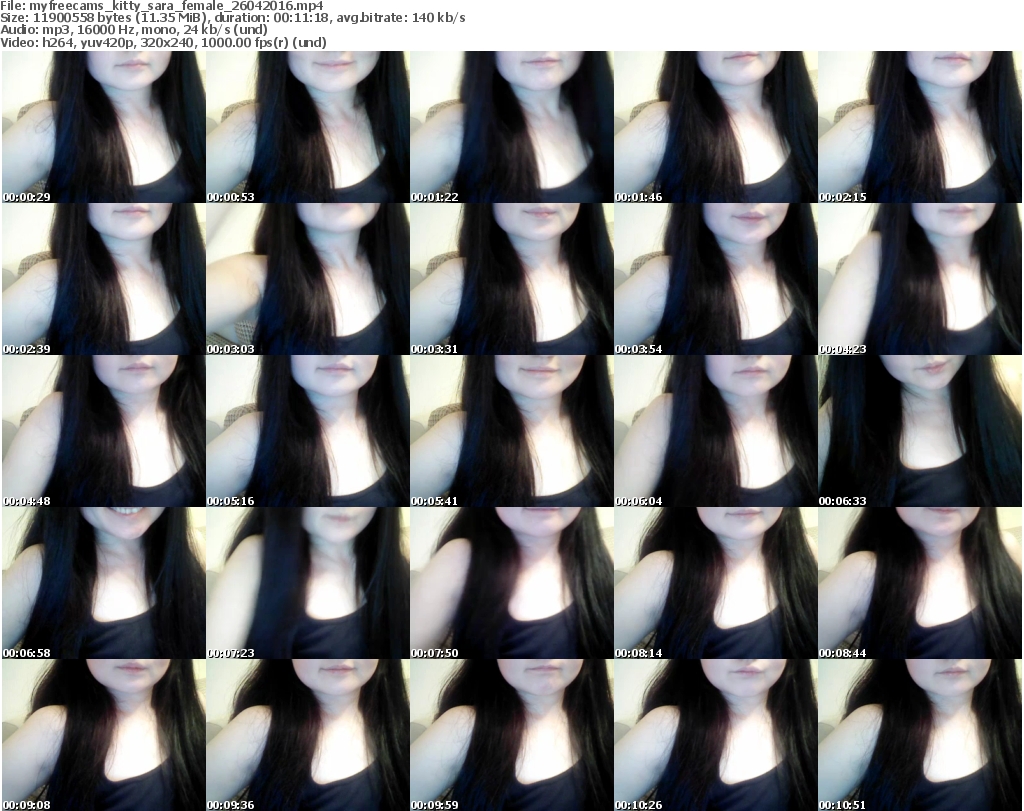Select the thumbnail stamped 00:04:48
1024x811 pixels.
(104, 432)
